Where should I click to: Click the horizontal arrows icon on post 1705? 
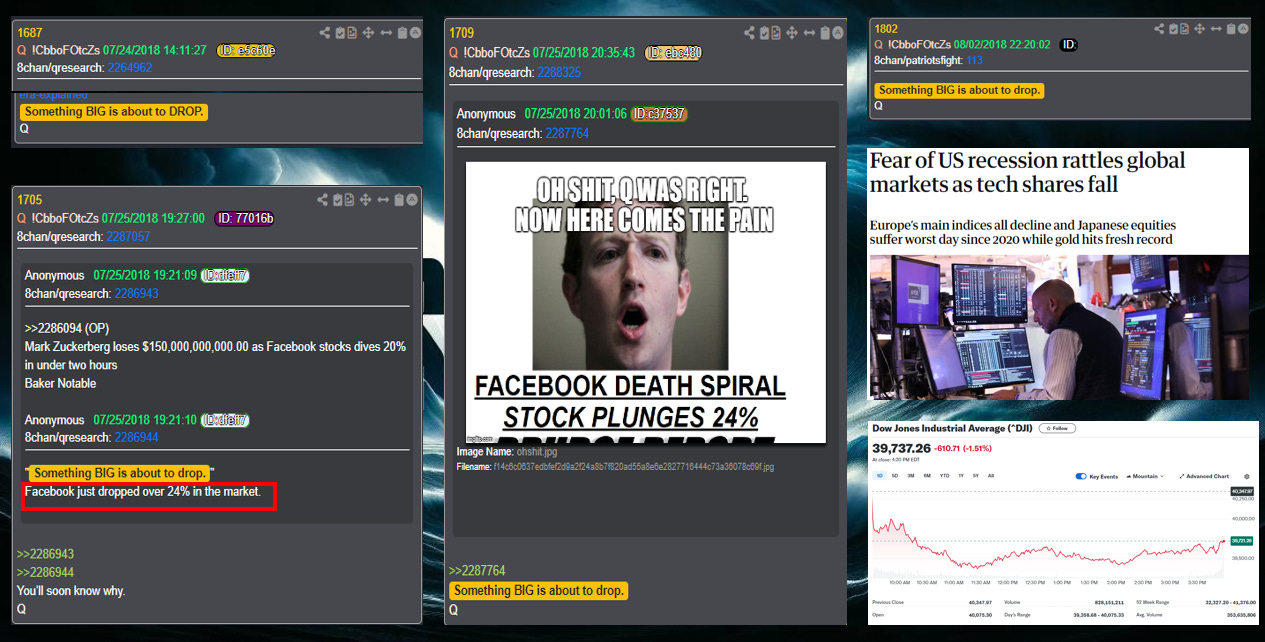[x=385, y=200]
